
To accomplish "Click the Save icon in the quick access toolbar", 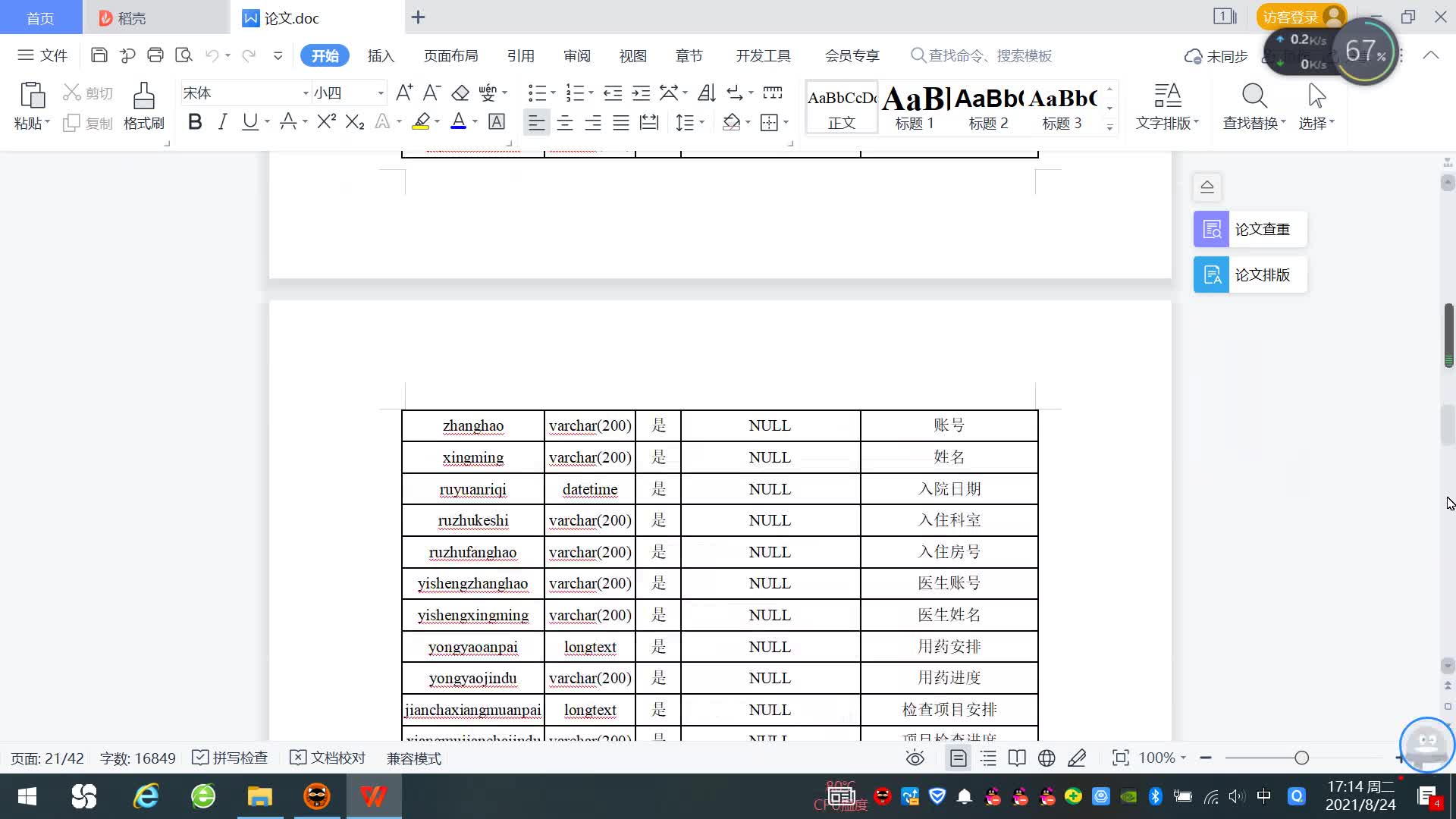I will [x=99, y=55].
